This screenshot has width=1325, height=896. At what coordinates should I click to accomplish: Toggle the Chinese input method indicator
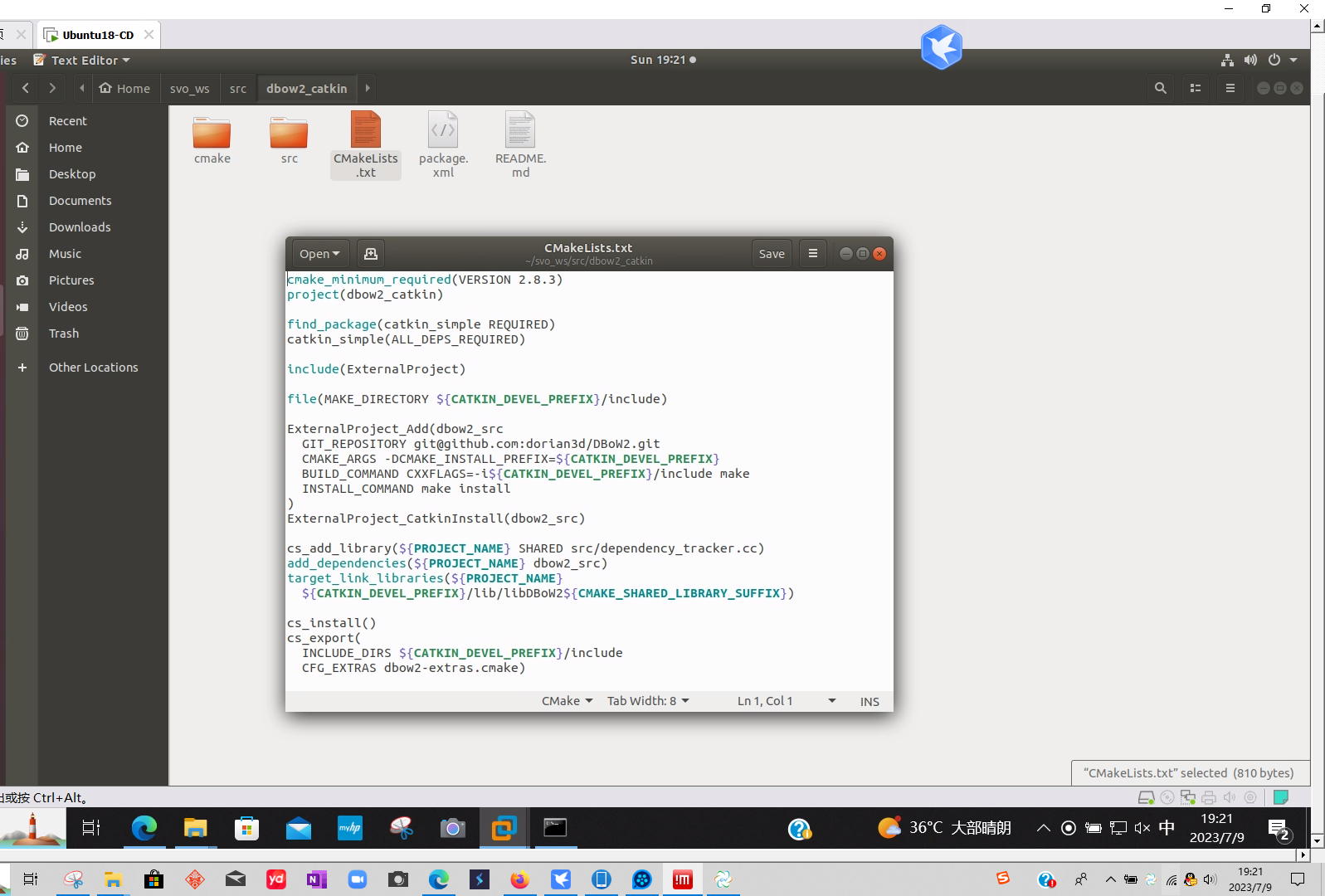click(x=1167, y=828)
